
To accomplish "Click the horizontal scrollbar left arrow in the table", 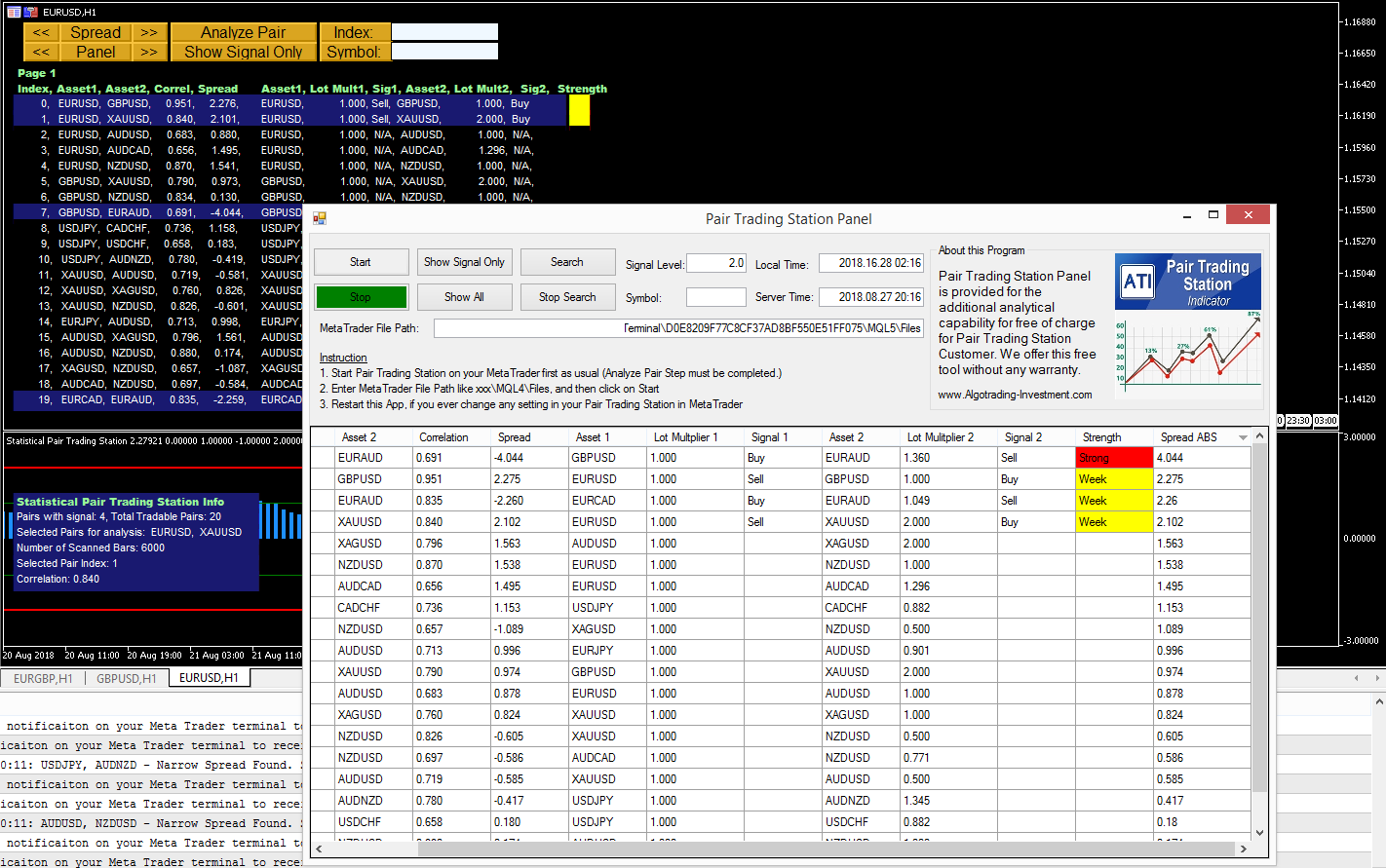I will tap(319, 849).
